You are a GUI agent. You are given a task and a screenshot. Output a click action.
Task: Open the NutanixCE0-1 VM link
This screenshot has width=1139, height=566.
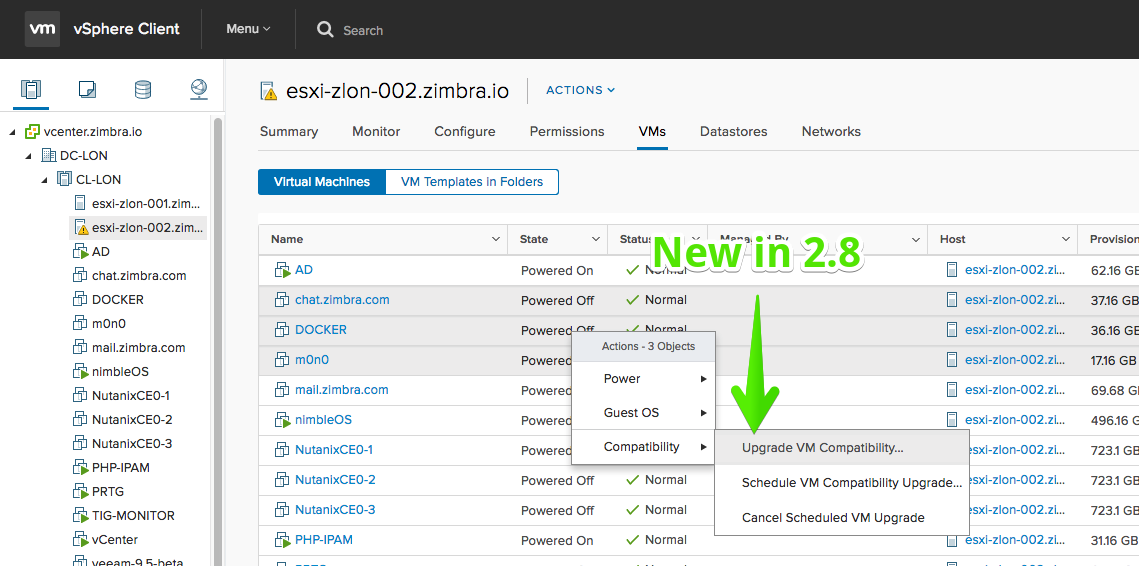pyautogui.click(x=335, y=450)
